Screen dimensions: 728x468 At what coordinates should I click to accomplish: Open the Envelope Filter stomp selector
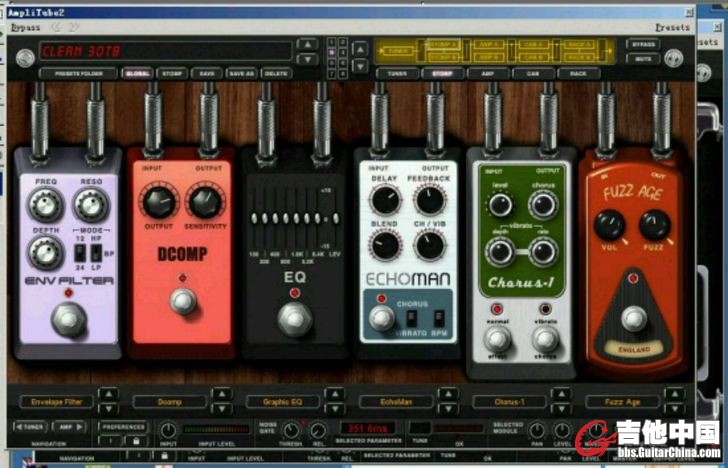56,402
